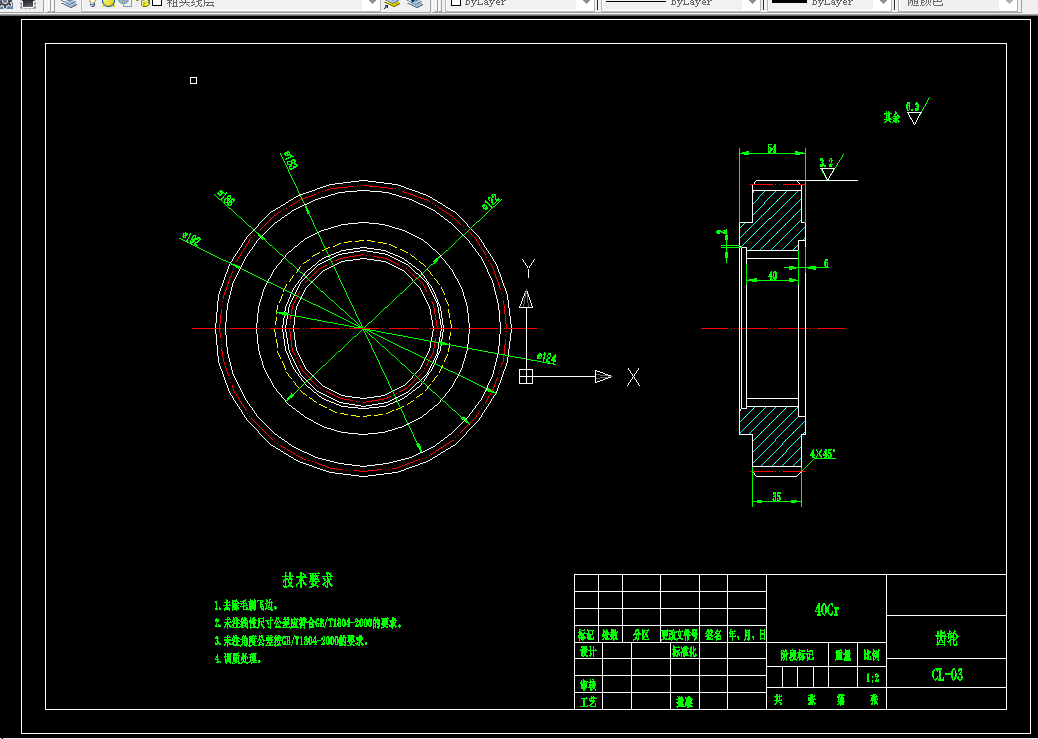
Task: Click the Layer Previous icon
Action: click(415, 3)
